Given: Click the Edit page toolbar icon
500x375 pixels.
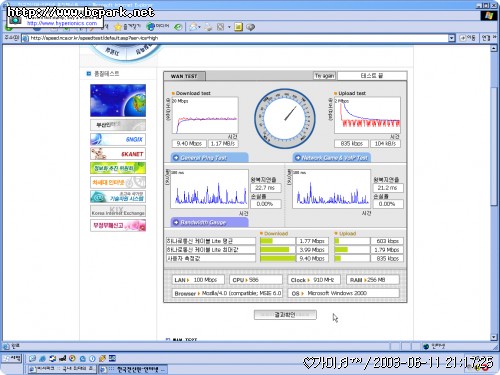Looking at the screenshot, I should tap(220, 27).
